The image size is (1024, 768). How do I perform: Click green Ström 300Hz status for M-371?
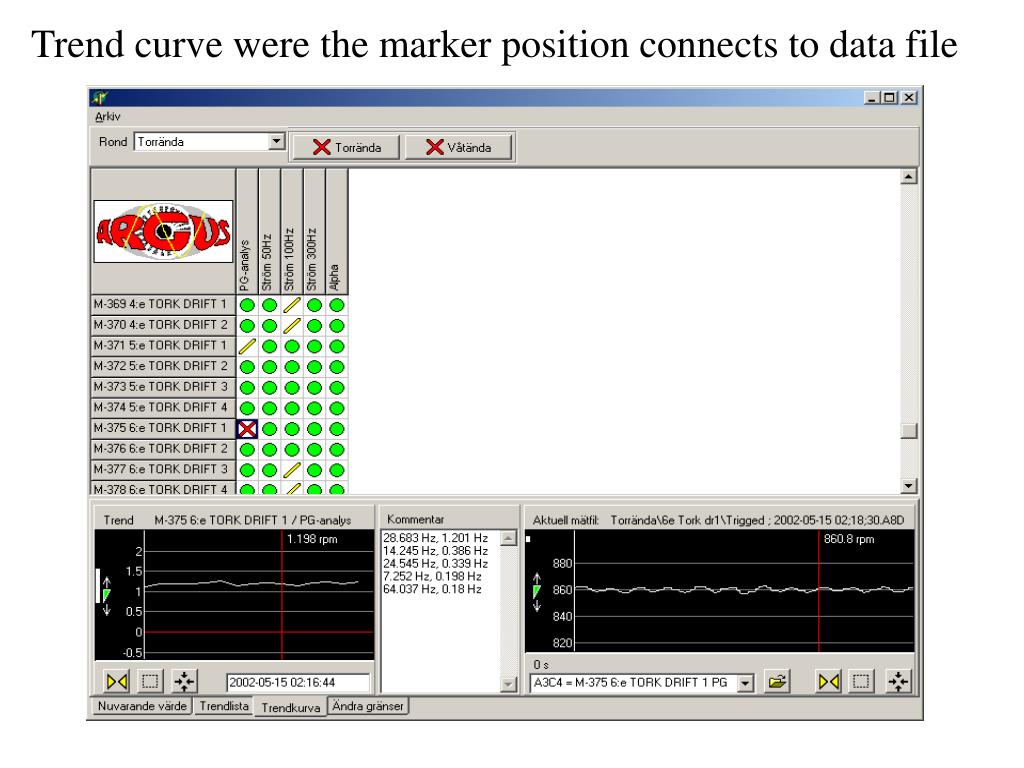pyautogui.click(x=314, y=346)
